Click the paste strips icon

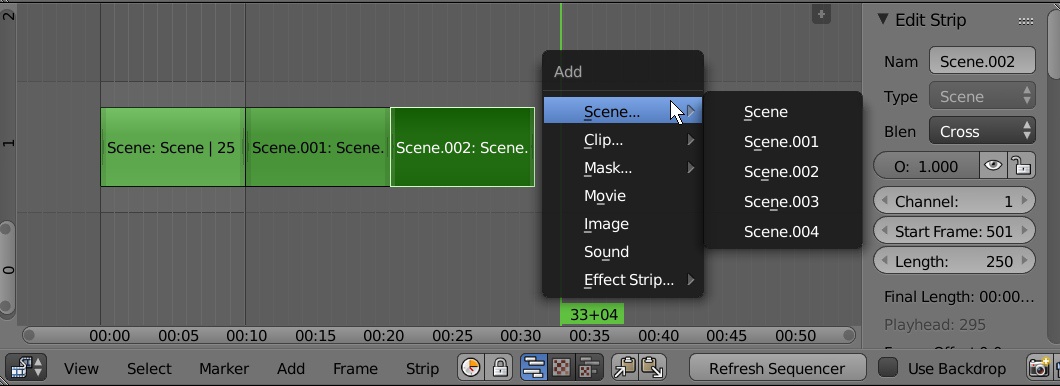pyautogui.click(x=653, y=368)
